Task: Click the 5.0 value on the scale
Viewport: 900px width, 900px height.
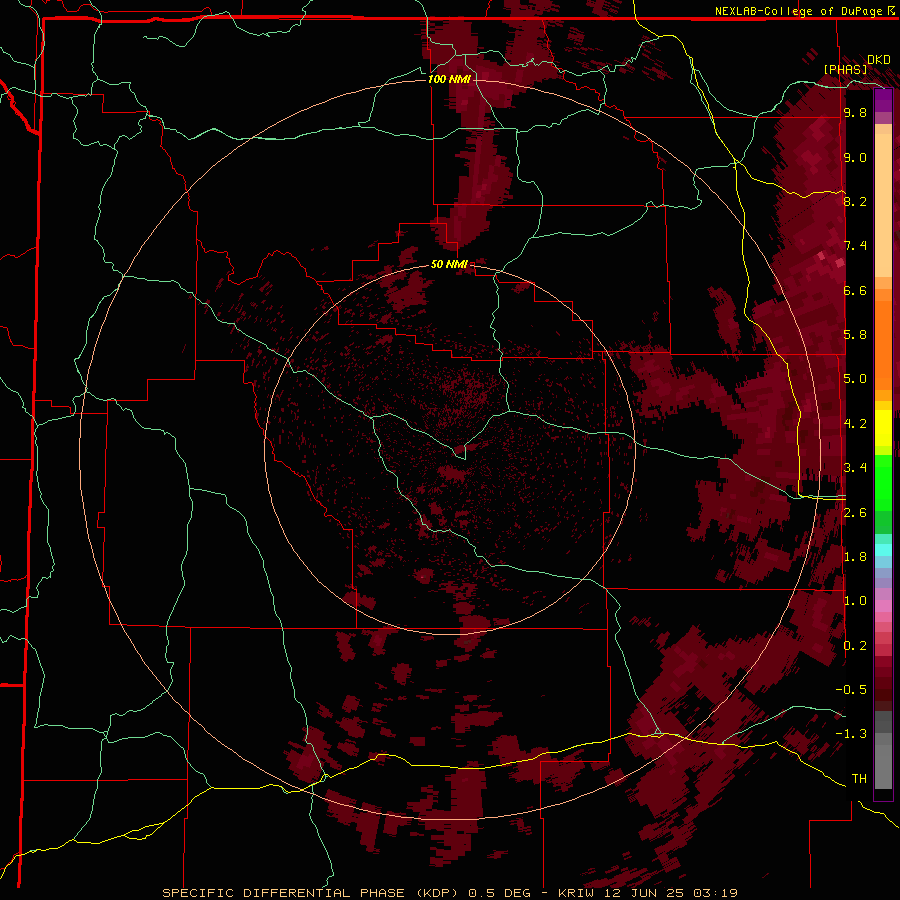Action: coord(855,379)
